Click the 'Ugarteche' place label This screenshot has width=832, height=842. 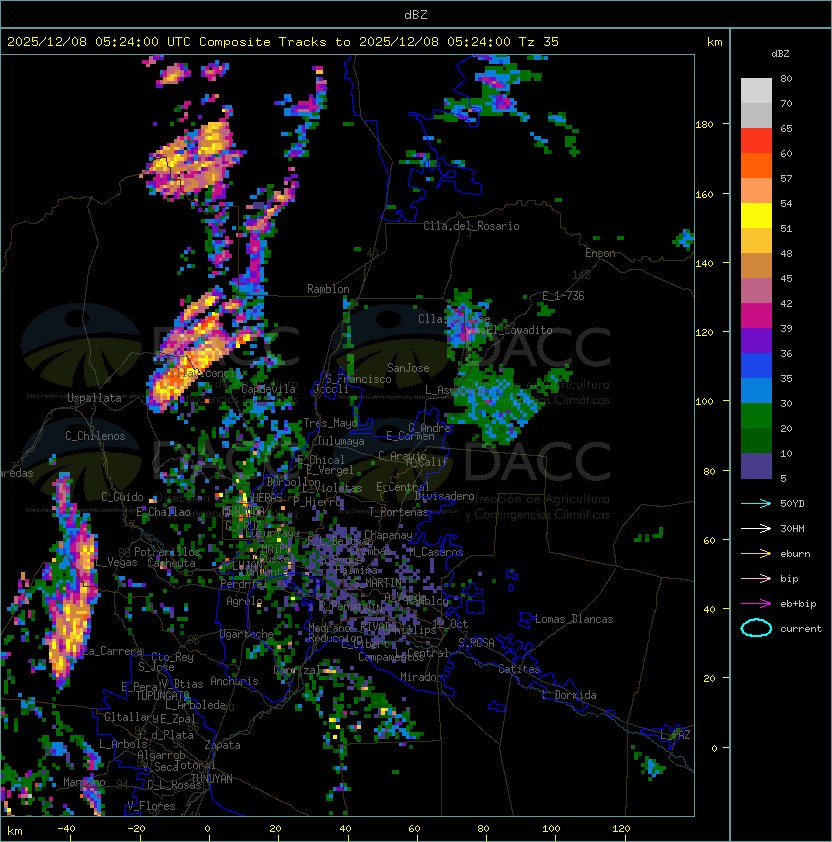pos(247,635)
